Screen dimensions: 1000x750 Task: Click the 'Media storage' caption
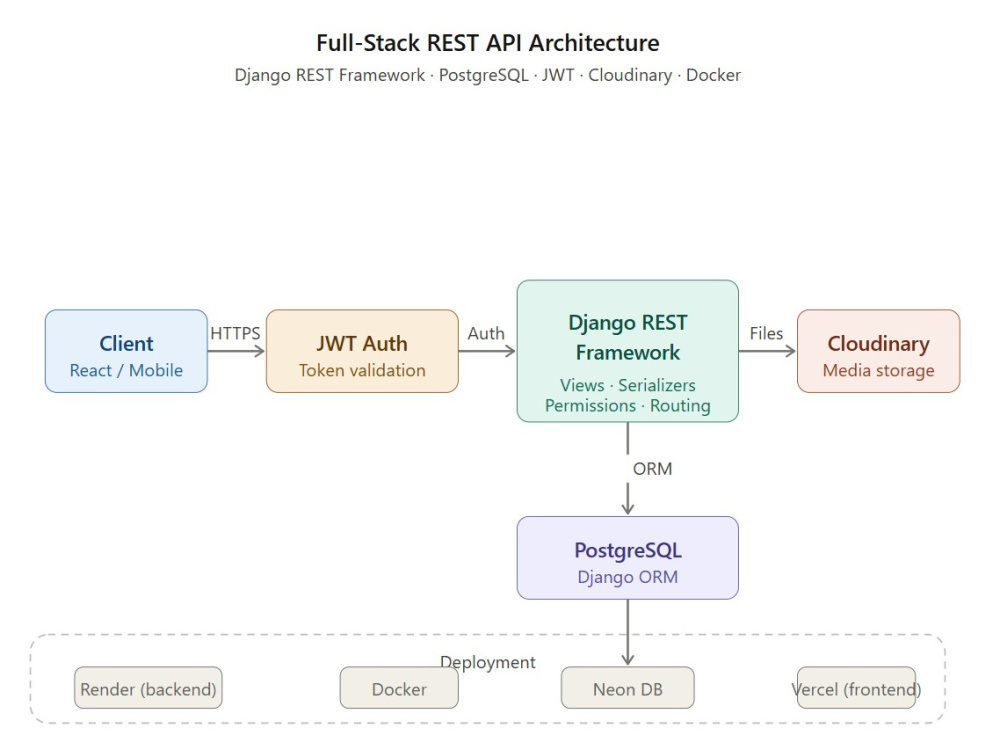click(878, 371)
